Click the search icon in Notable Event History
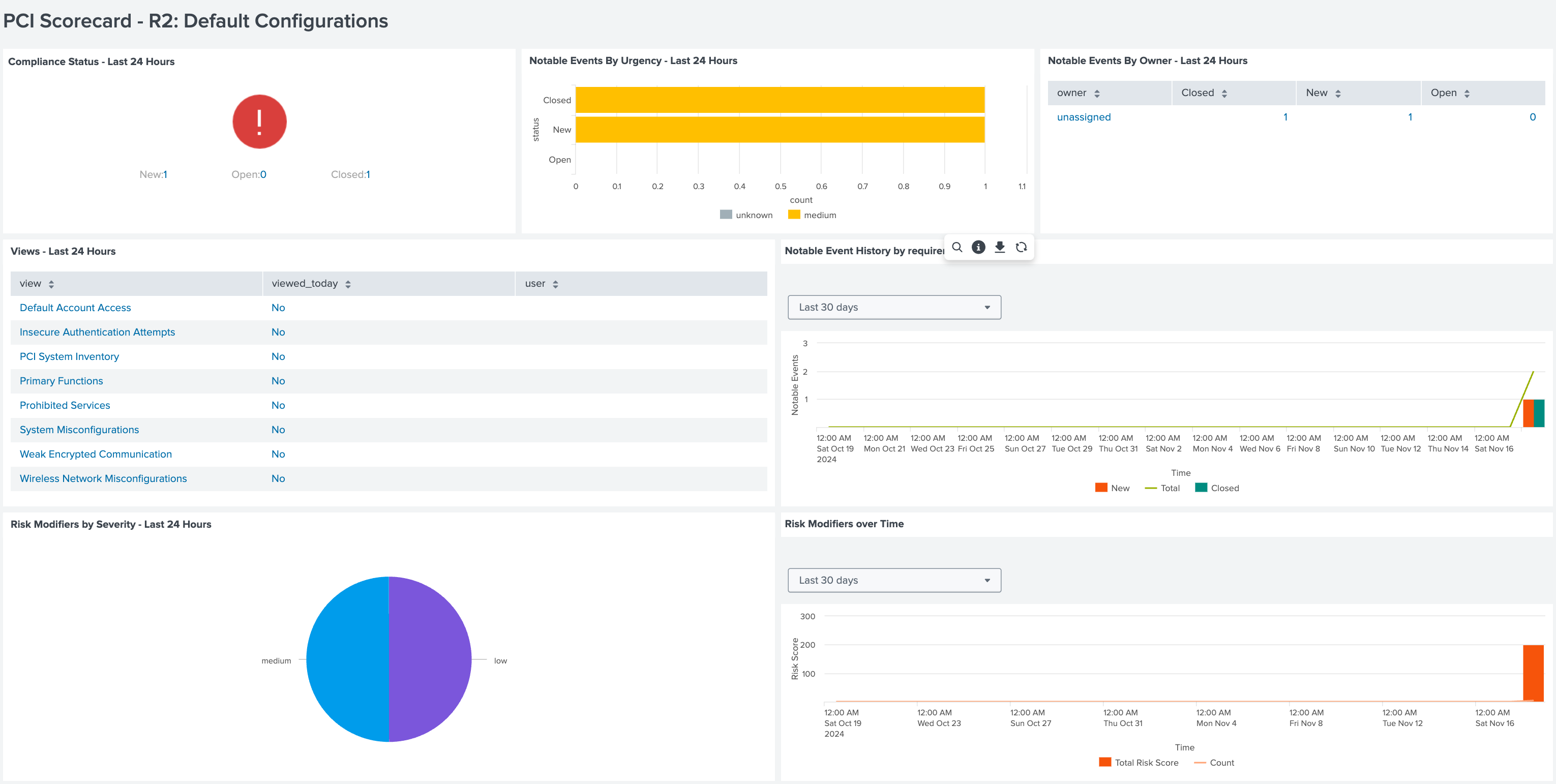This screenshot has height=784, width=1556. [956, 248]
